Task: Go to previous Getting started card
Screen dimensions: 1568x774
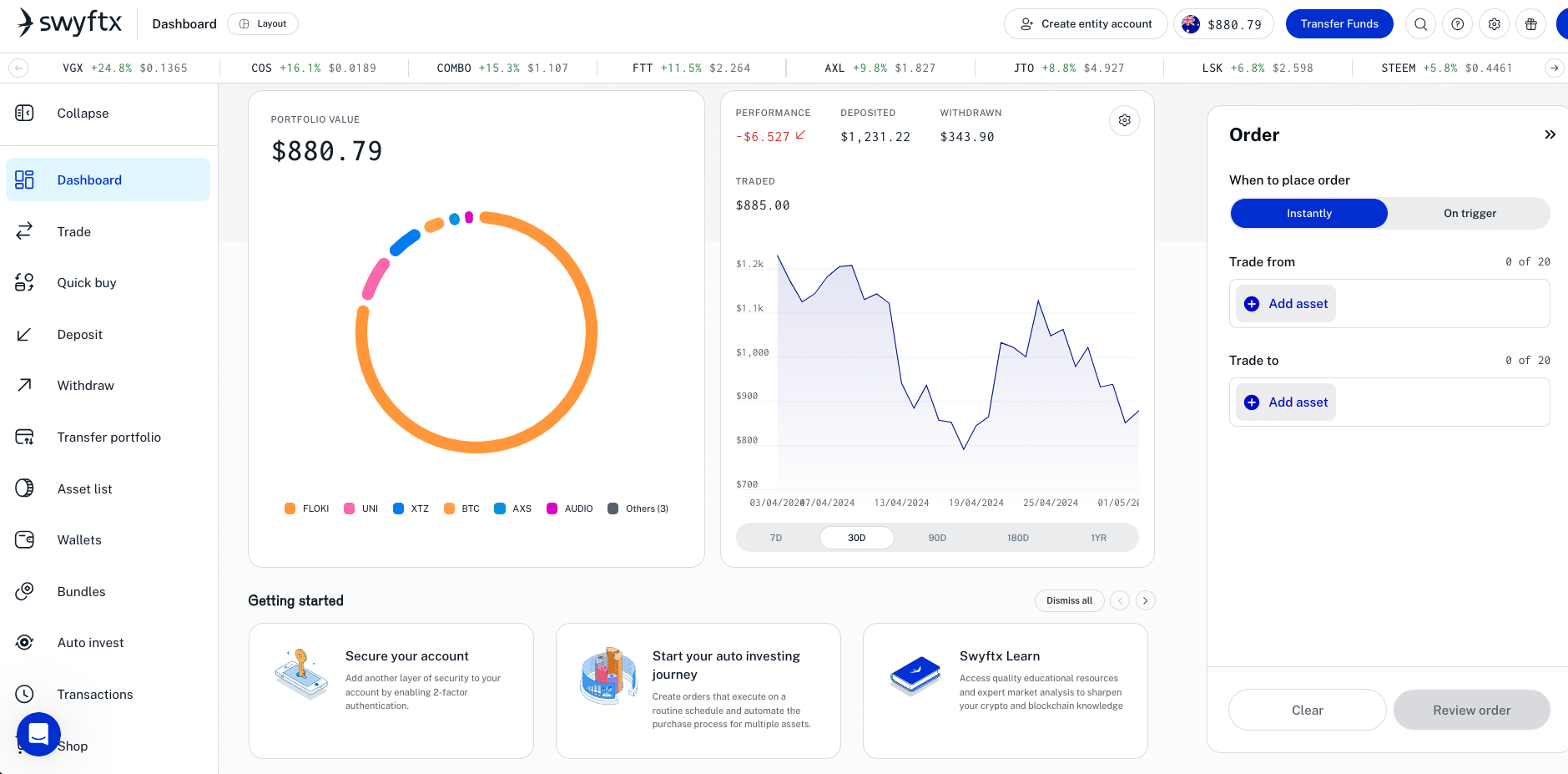Action: pos(1120,600)
